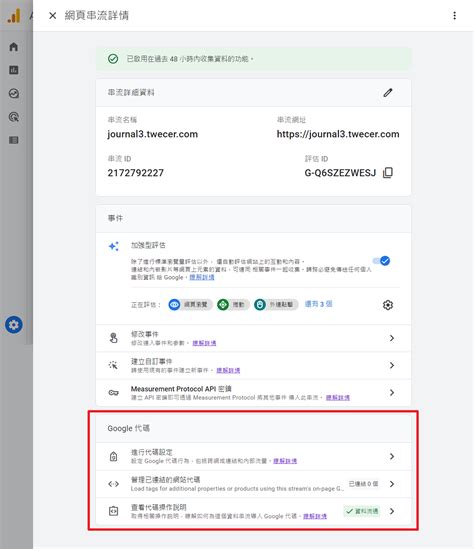Open Reports from the sidebar
474x549 pixels.
[14, 70]
